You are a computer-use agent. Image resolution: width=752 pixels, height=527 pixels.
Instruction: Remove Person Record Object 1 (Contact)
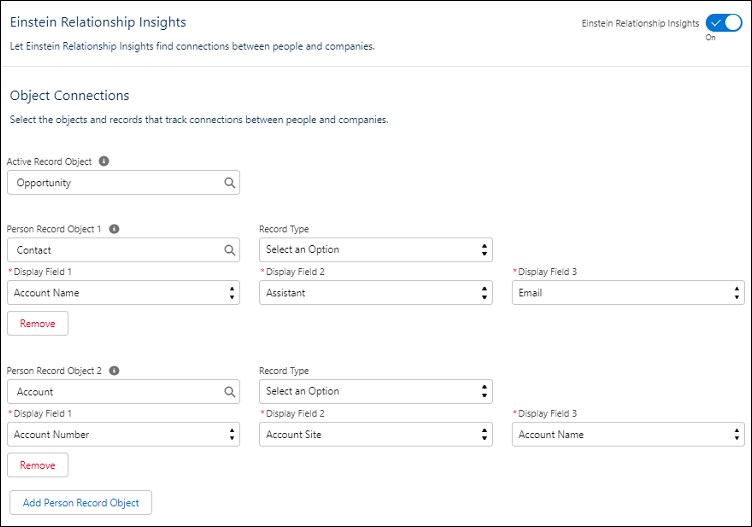[38, 324]
